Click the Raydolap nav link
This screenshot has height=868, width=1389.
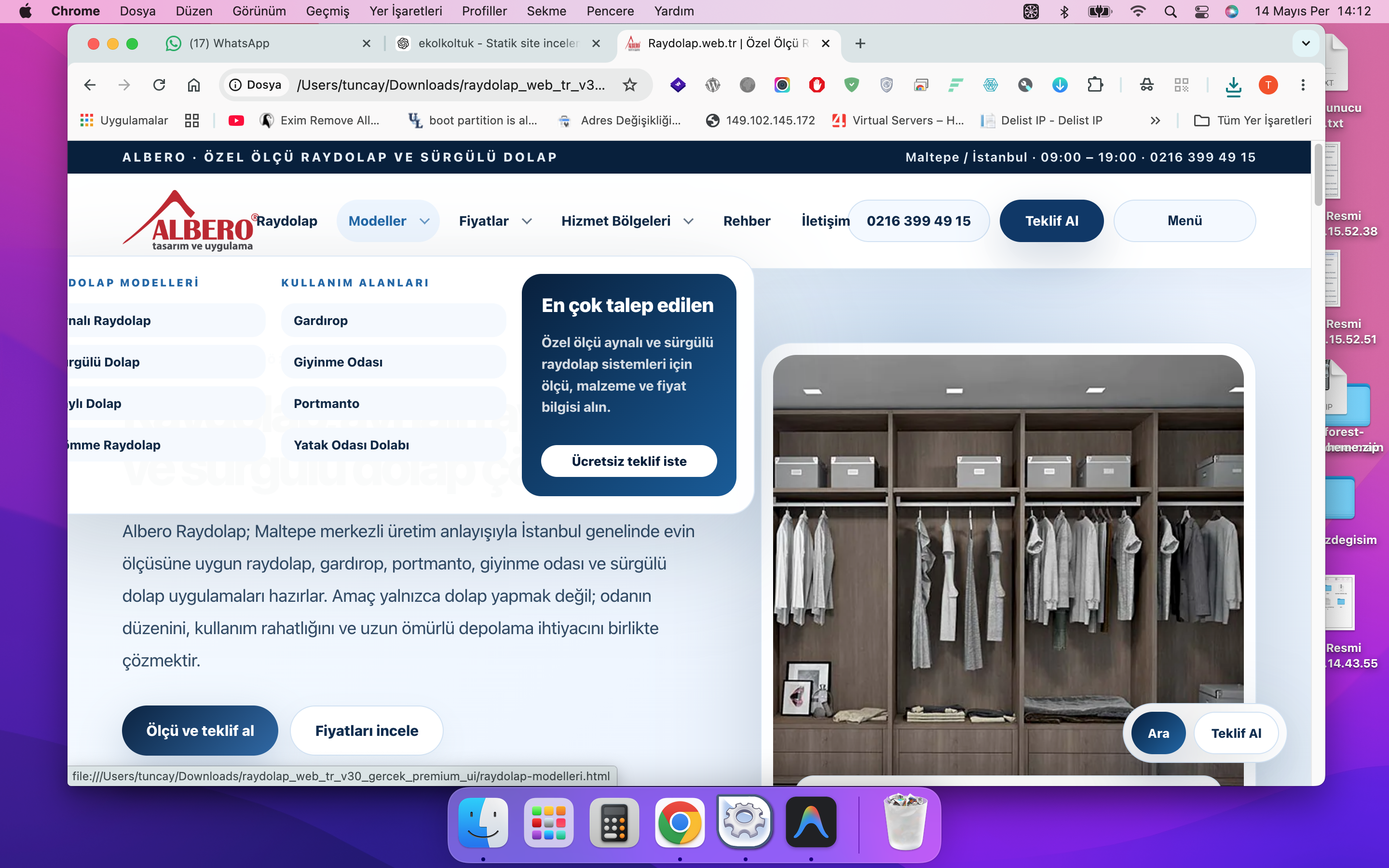(286, 221)
